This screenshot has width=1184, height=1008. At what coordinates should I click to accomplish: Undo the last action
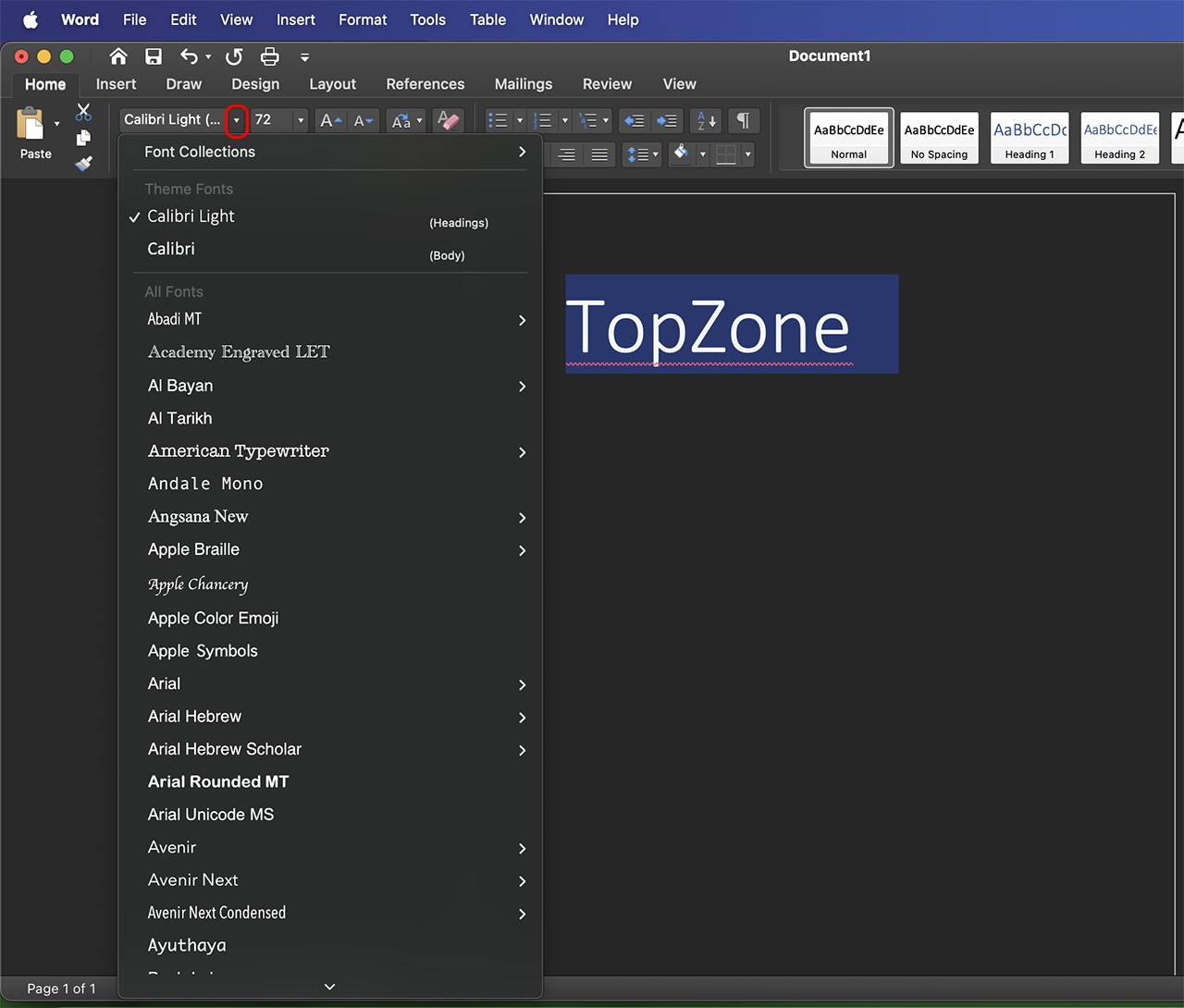click(190, 56)
